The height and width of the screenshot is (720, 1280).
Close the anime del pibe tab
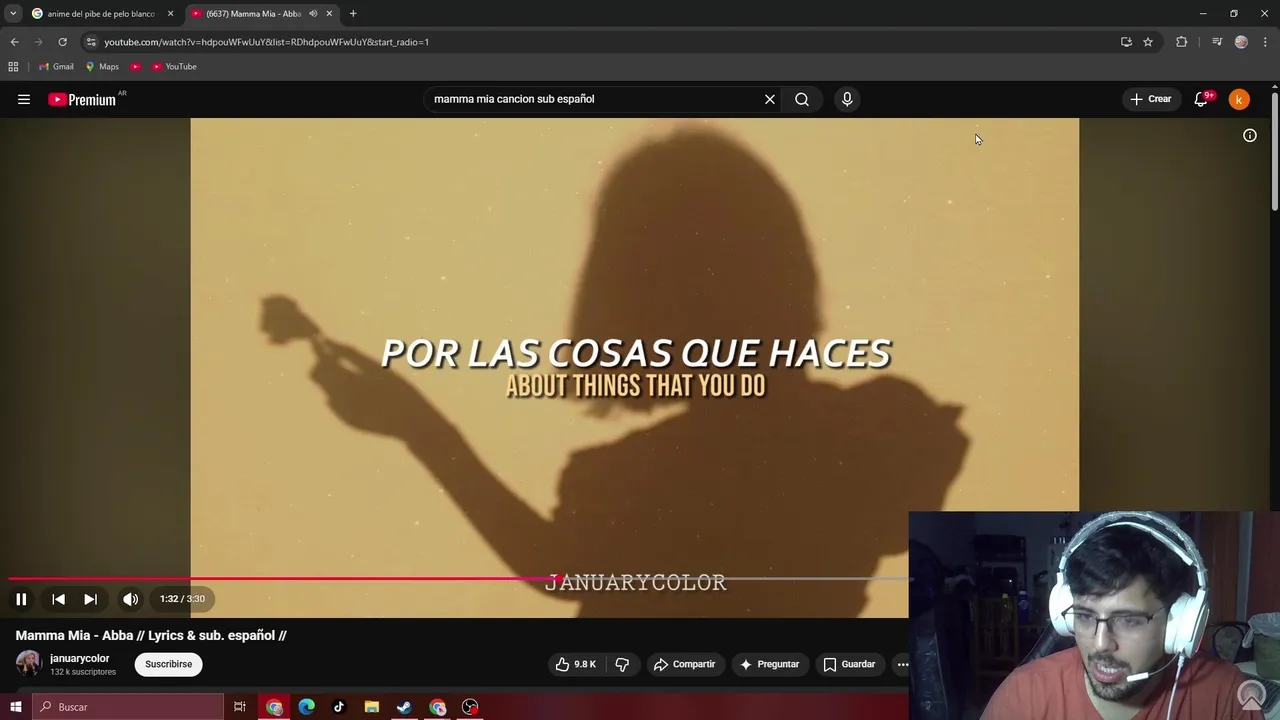[x=170, y=14]
